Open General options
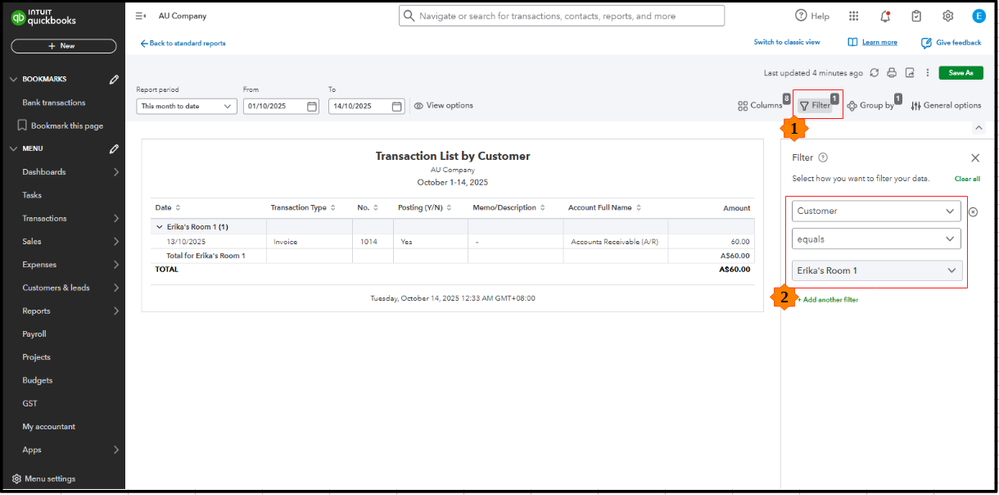 click(x=946, y=106)
